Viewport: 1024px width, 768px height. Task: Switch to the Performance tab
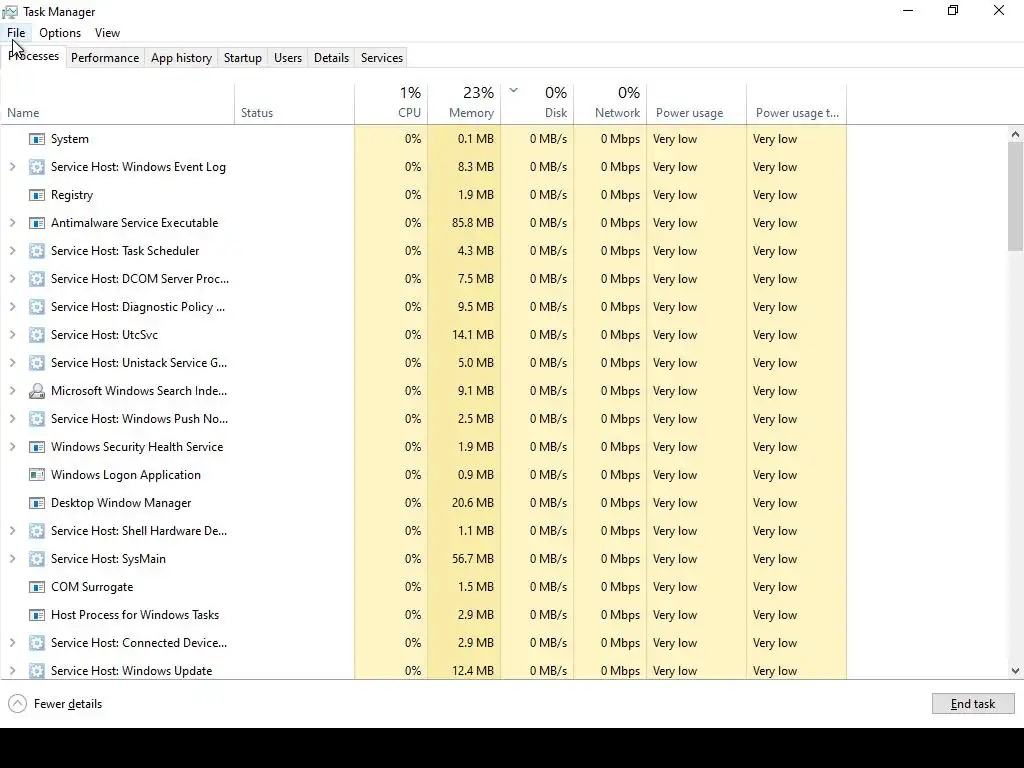point(105,58)
